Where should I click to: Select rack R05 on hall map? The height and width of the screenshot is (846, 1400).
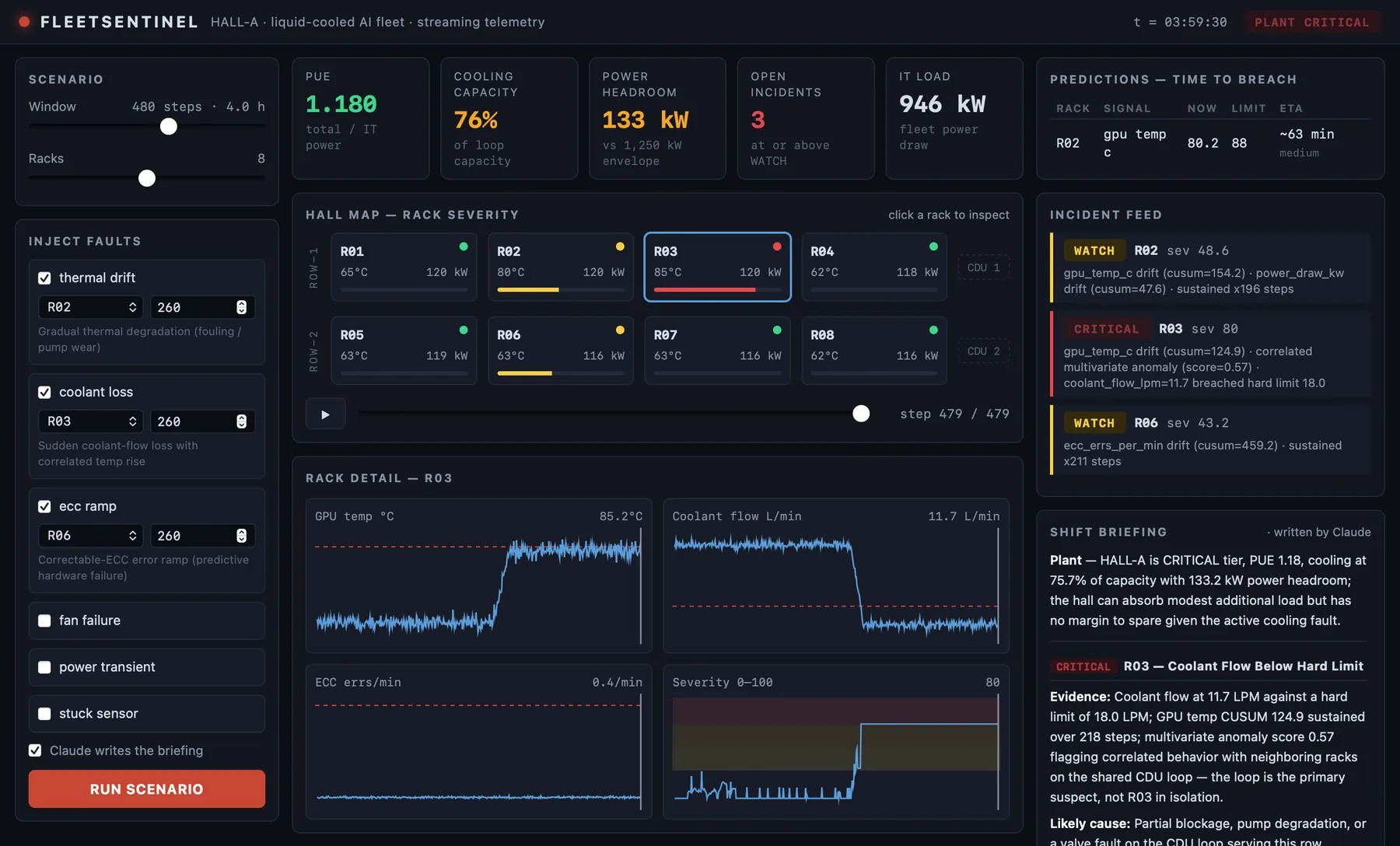pyautogui.click(x=404, y=350)
